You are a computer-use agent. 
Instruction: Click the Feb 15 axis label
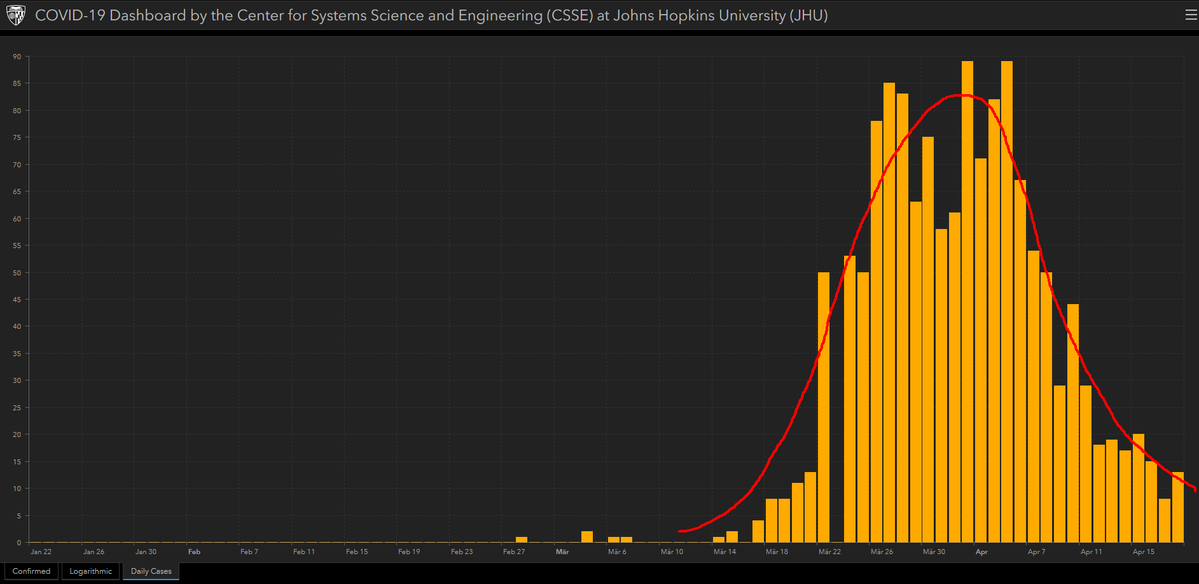(357, 551)
